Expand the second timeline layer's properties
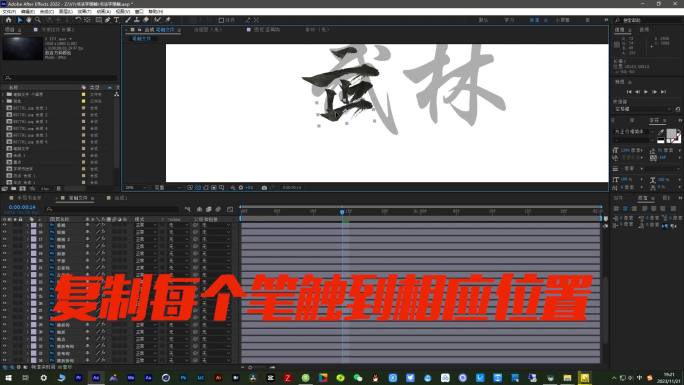 pos(27,232)
